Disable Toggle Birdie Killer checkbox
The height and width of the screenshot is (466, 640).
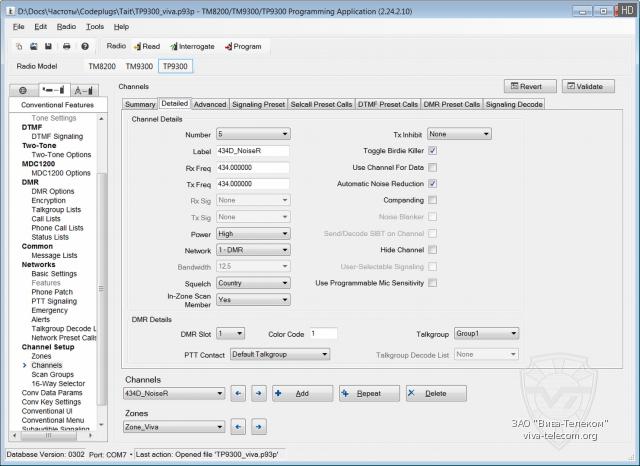click(x=433, y=150)
